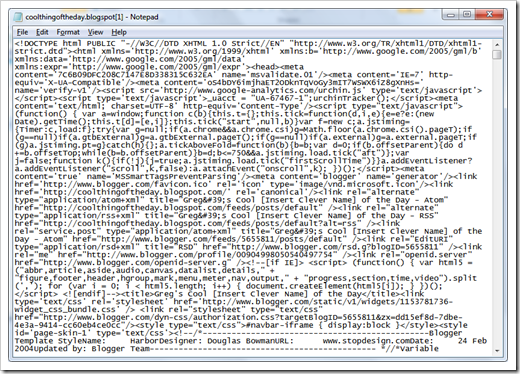Close the Notepad window
The width and height of the screenshot is (520, 374).
(x=489, y=15)
